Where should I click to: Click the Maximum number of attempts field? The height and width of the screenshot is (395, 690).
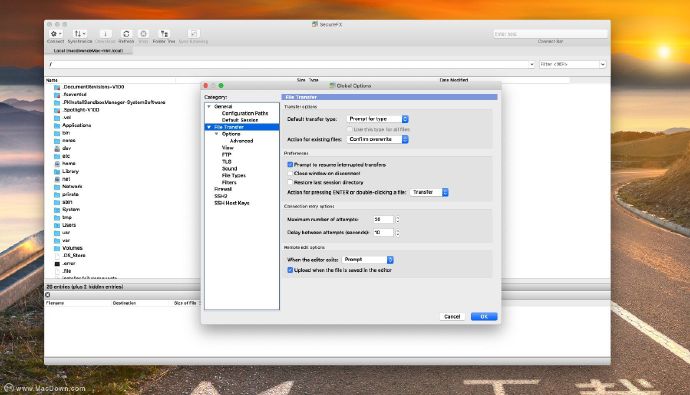click(x=383, y=219)
